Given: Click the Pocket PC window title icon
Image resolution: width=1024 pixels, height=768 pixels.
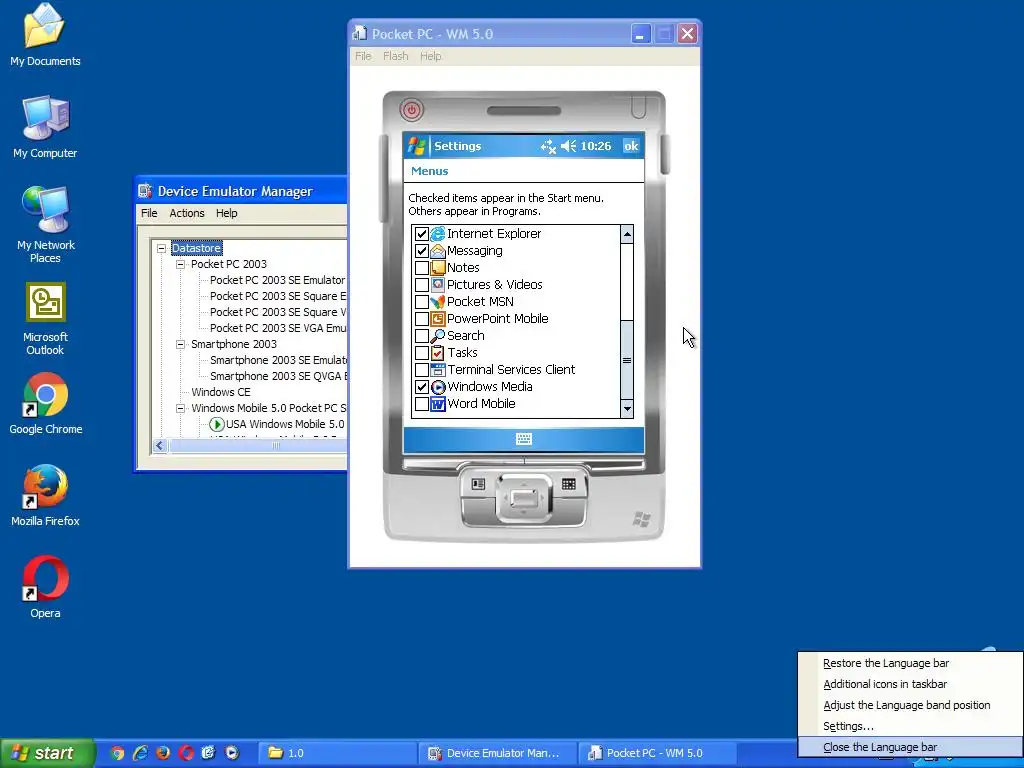Looking at the screenshot, I should (359, 33).
